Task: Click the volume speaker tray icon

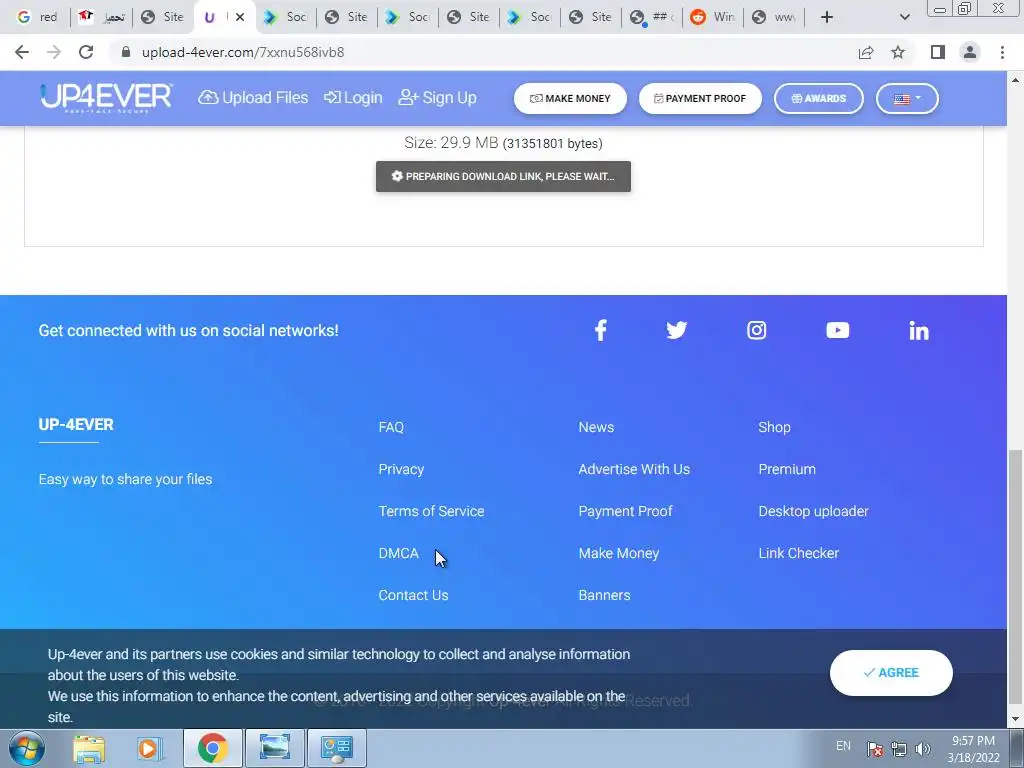Action: click(x=923, y=749)
